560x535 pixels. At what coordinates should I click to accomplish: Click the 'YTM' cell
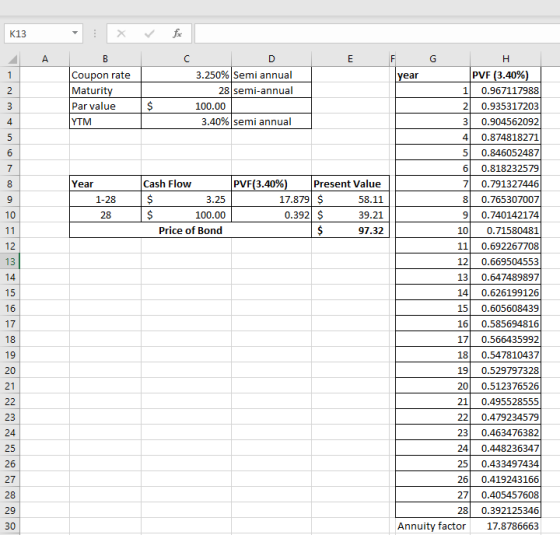coord(105,121)
